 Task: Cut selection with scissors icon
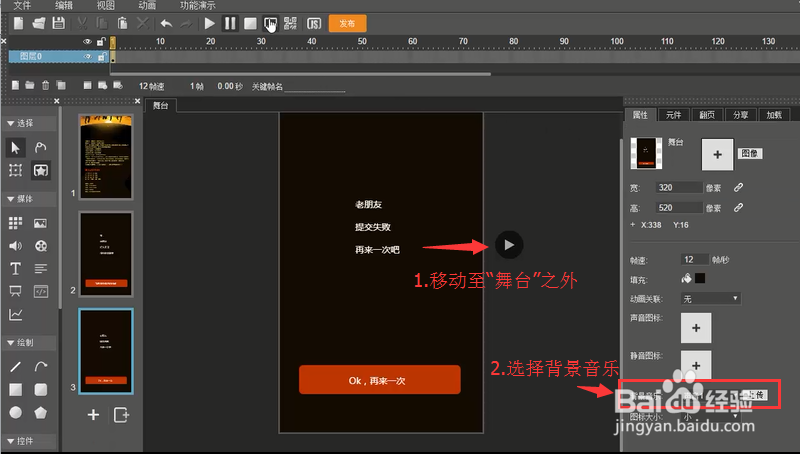pyautogui.click(x=82, y=23)
